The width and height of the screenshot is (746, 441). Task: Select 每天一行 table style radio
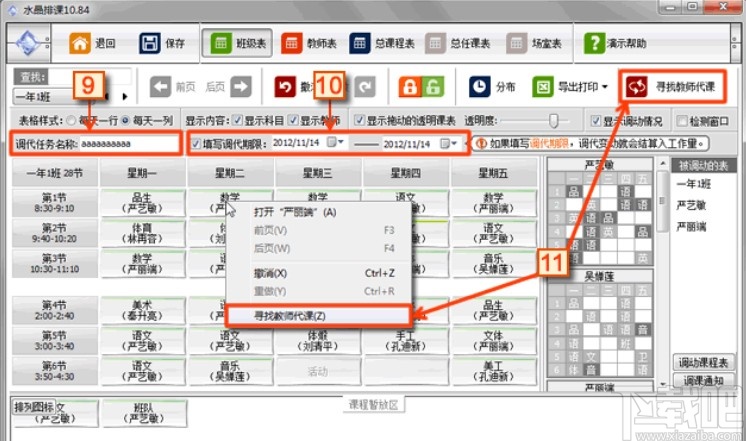71,120
